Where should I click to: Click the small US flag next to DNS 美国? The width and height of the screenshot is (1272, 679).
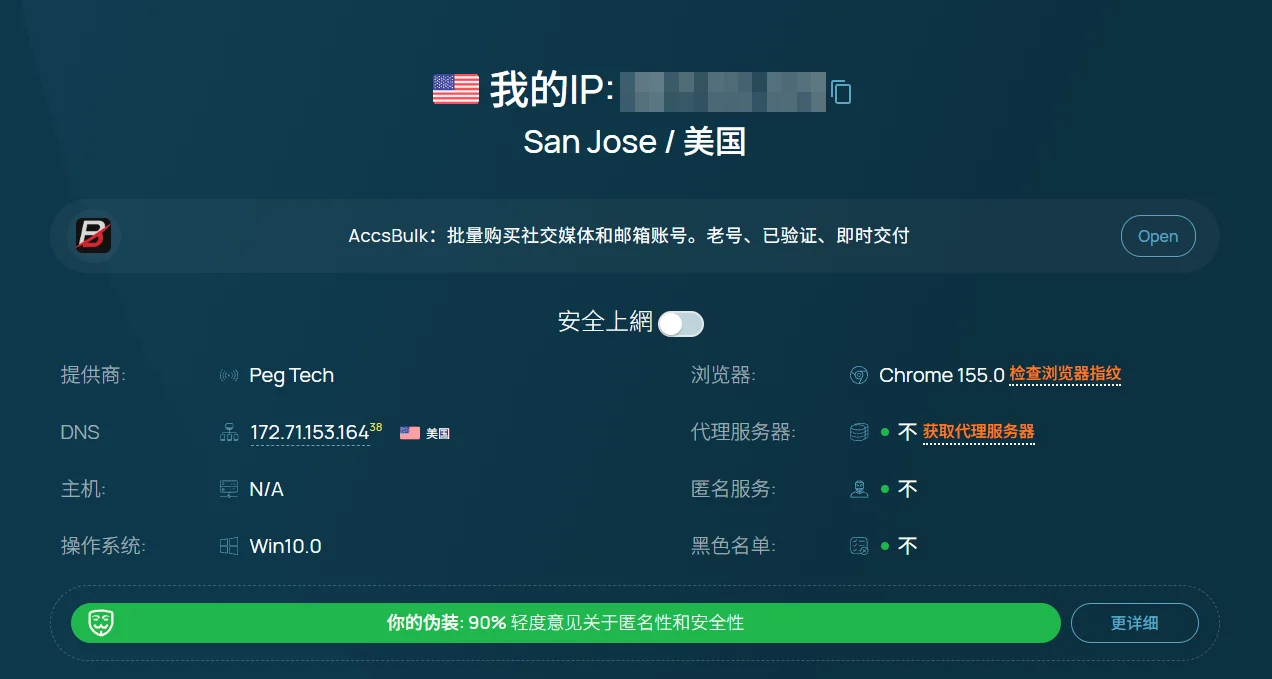tap(410, 433)
